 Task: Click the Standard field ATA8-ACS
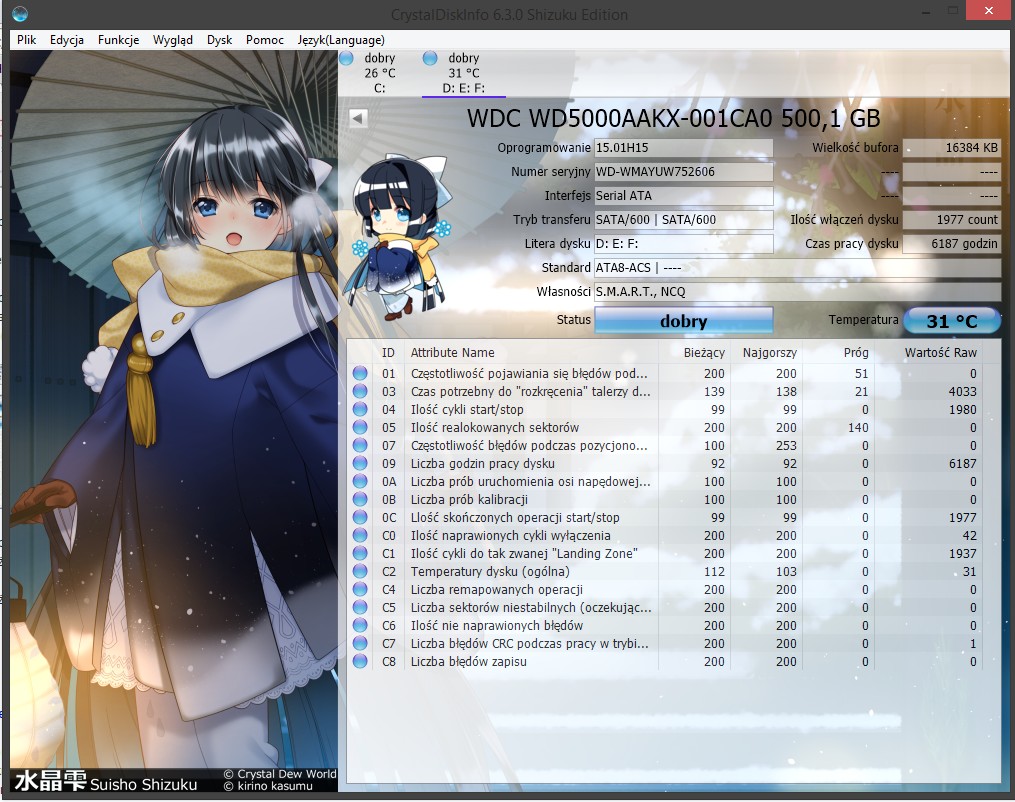[798, 267]
